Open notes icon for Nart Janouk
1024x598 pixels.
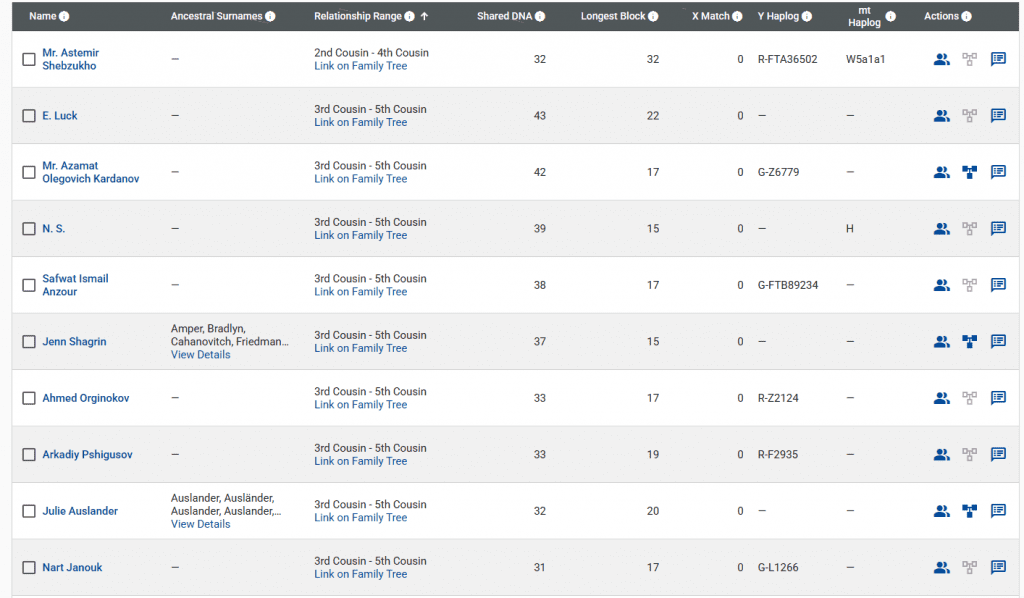click(998, 568)
